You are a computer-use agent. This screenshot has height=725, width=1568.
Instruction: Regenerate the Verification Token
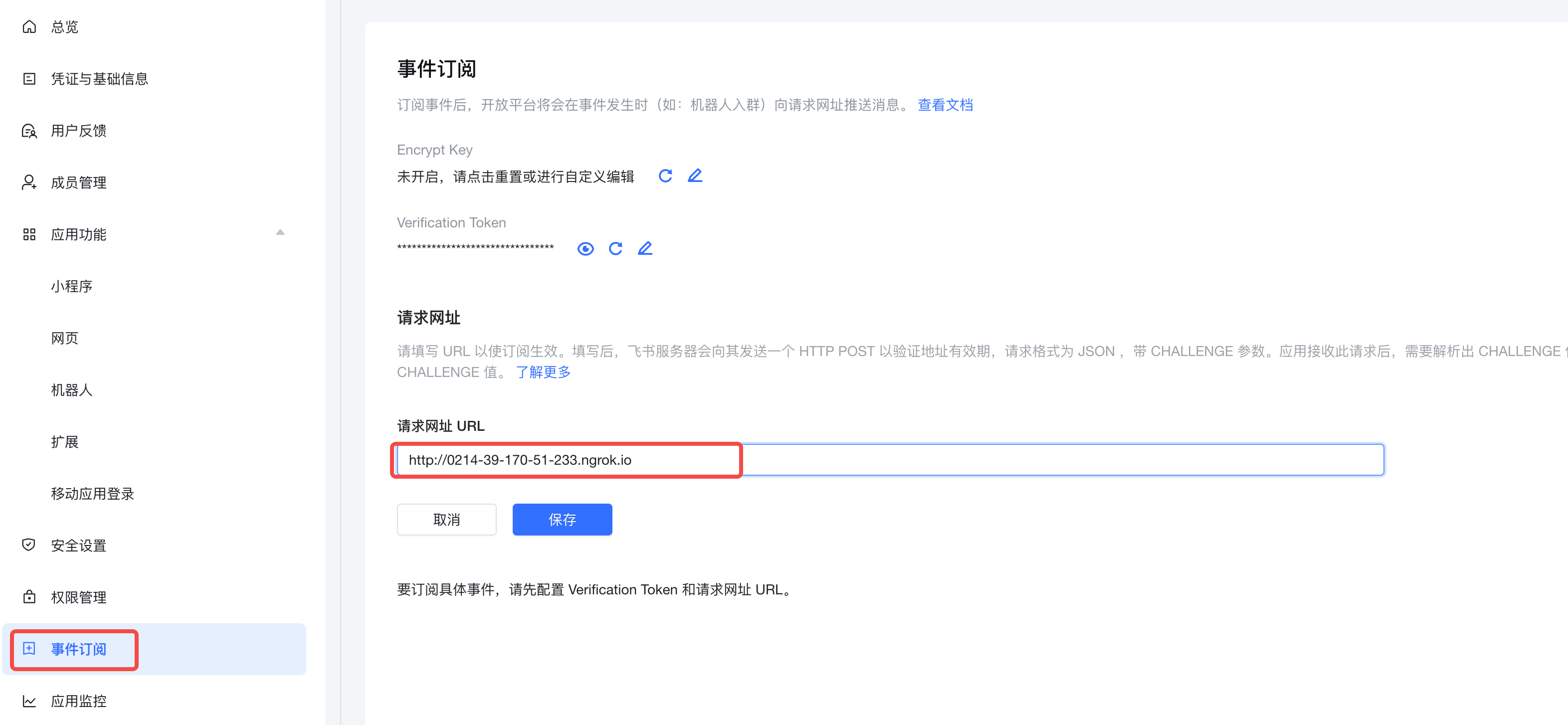(x=615, y=248)
